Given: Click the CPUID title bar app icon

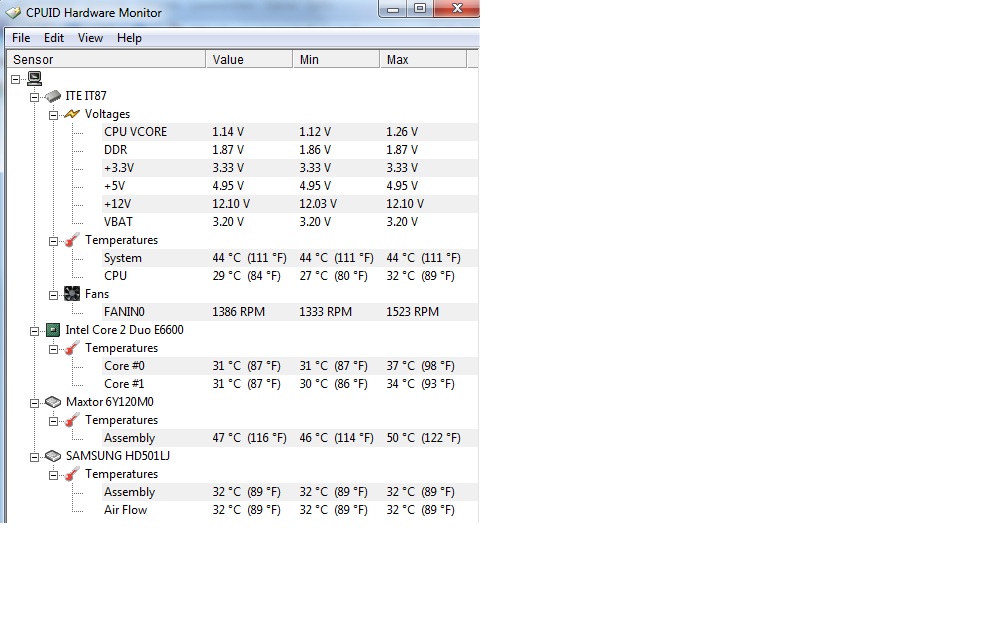Looking at the screenshot, I should tap(13, 13).
